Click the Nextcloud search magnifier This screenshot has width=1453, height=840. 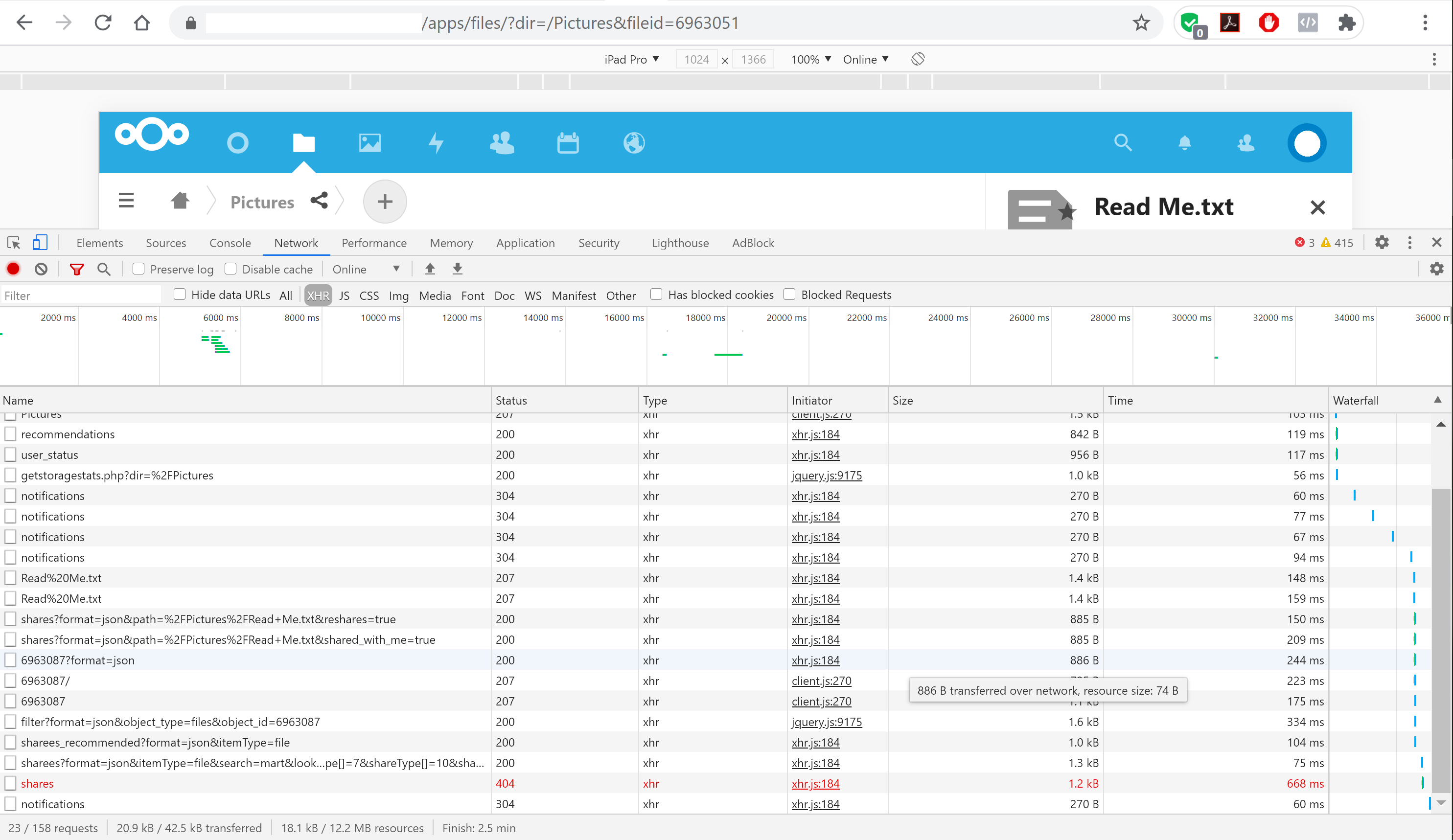point(1122,143)
